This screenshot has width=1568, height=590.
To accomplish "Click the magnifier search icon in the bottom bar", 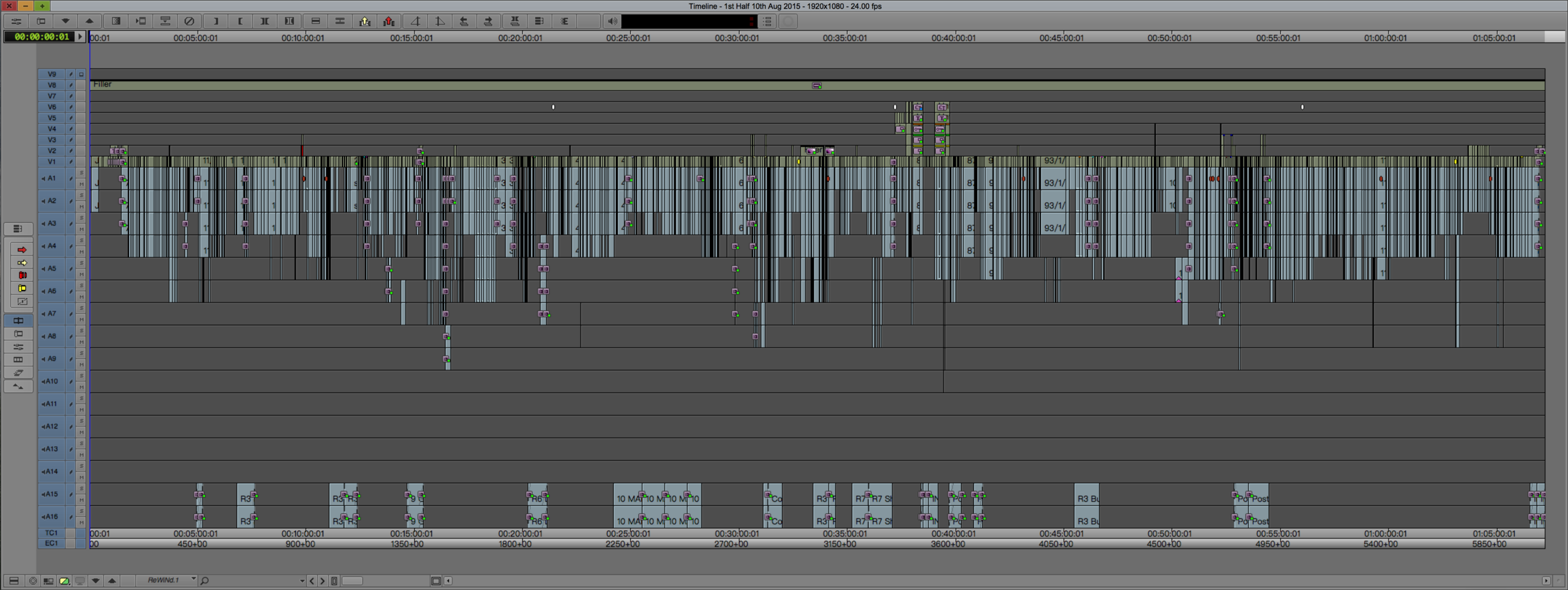I will click(x=204, y=581).
